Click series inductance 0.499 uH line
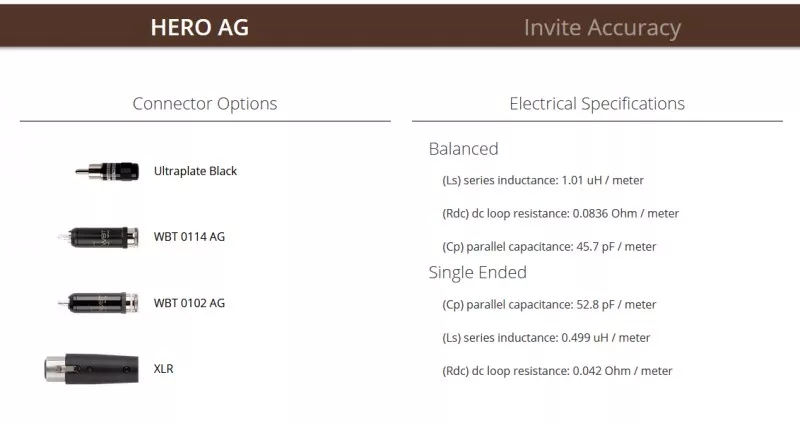Screen dimensions: 800x423 [546, 338]
